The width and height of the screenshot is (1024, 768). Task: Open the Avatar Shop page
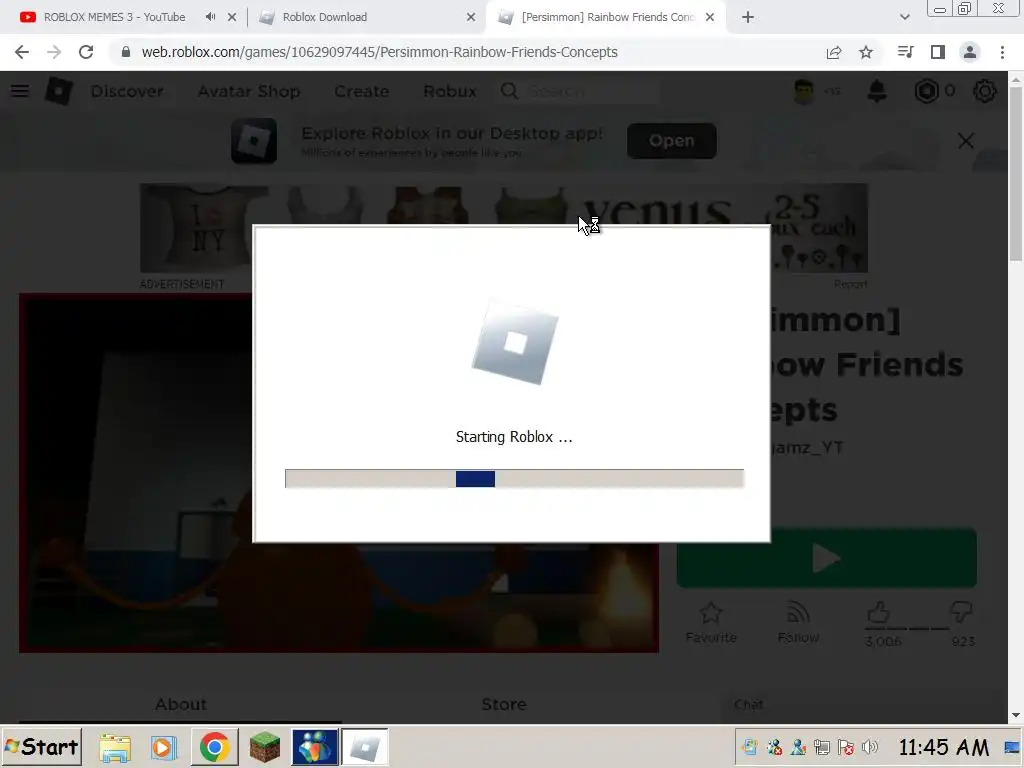[249, 91]
